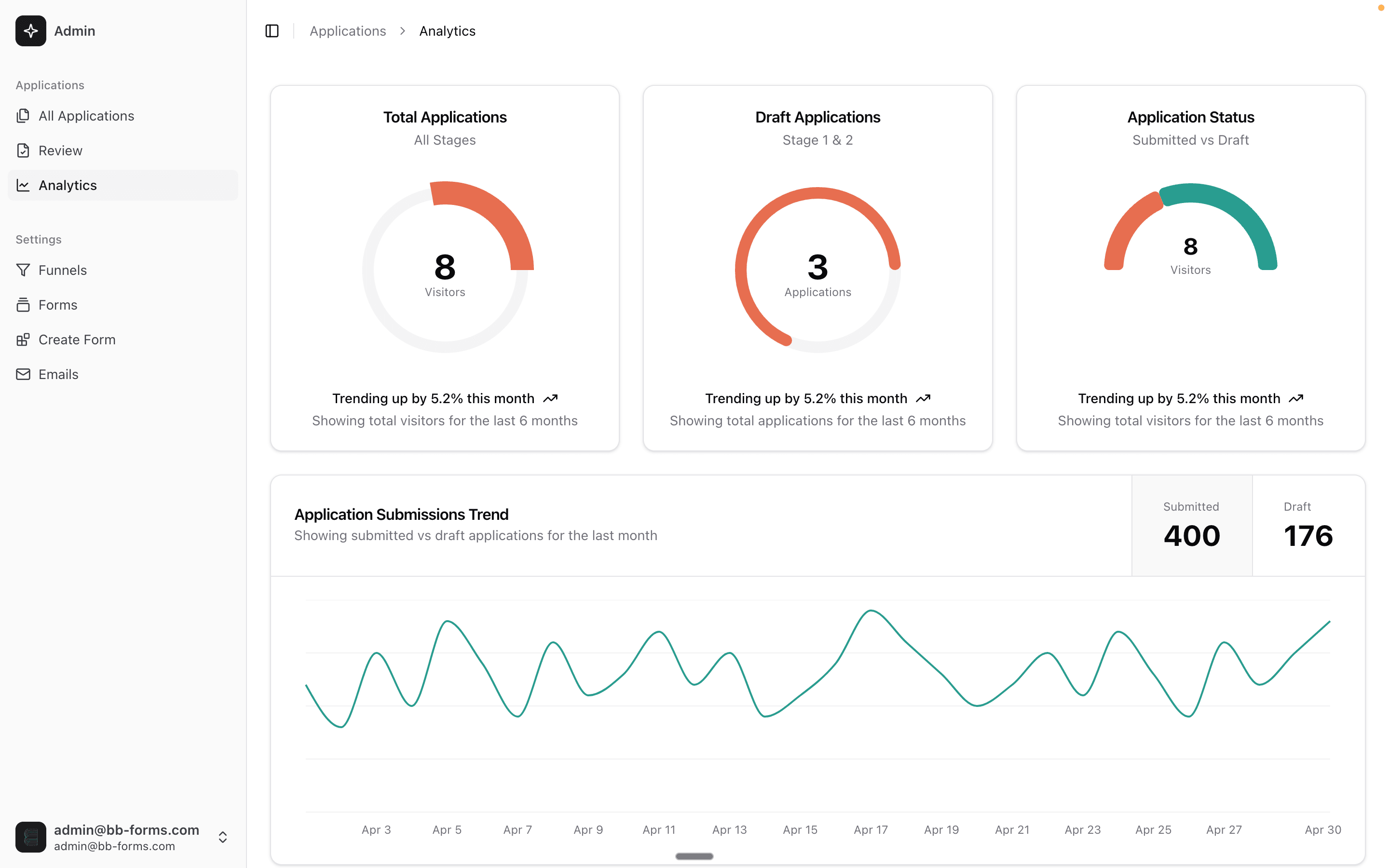The image size is (1389, 868).
Task: Switch chart to Draft series
Action: [1307, 525]
